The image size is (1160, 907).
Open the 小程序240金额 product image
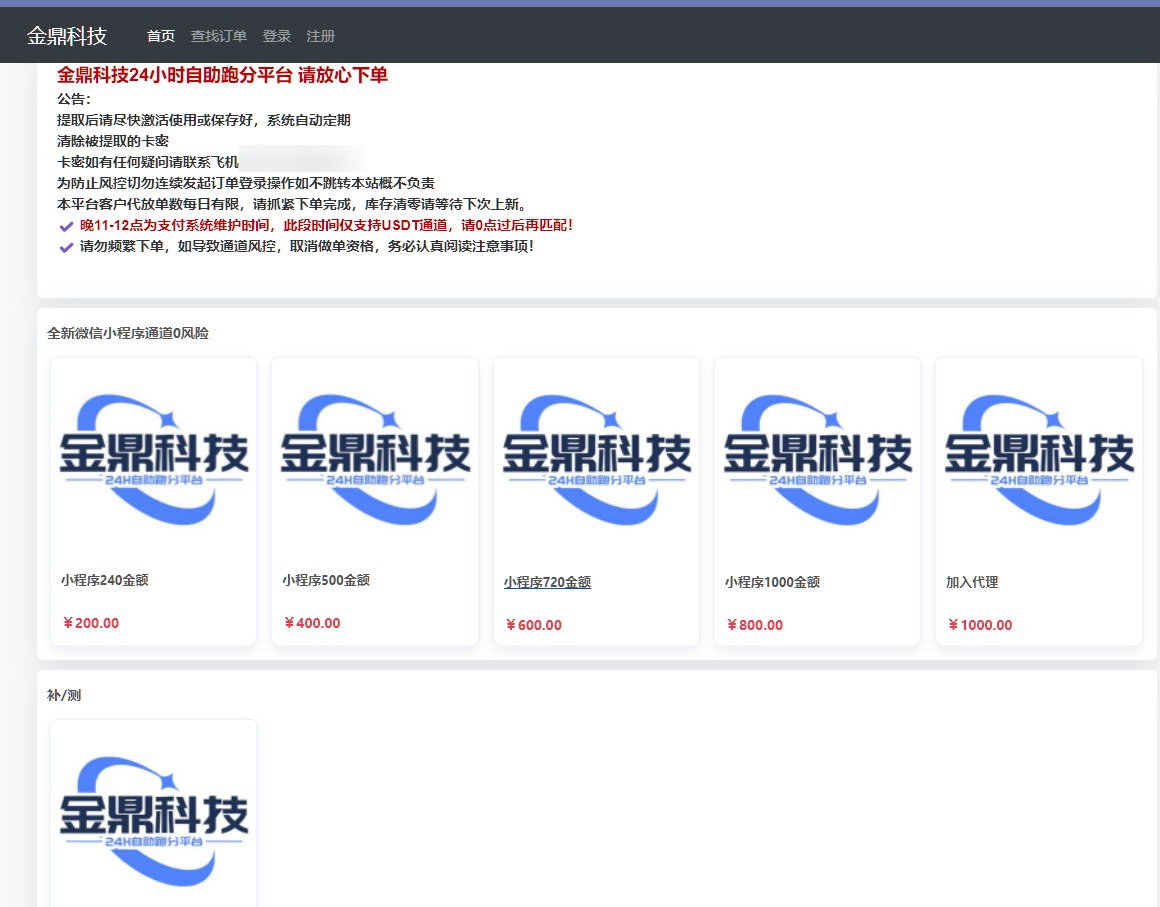(x=154, y=459)
